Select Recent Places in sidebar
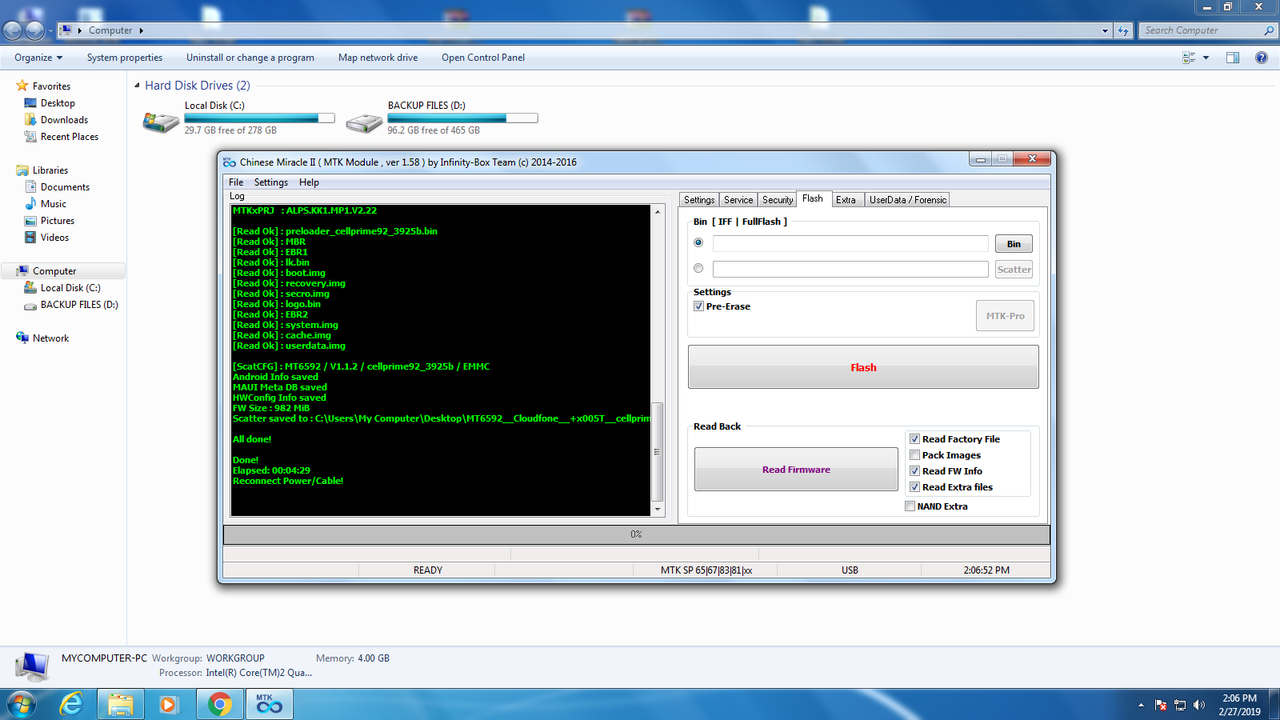 (x=69, y=137)
